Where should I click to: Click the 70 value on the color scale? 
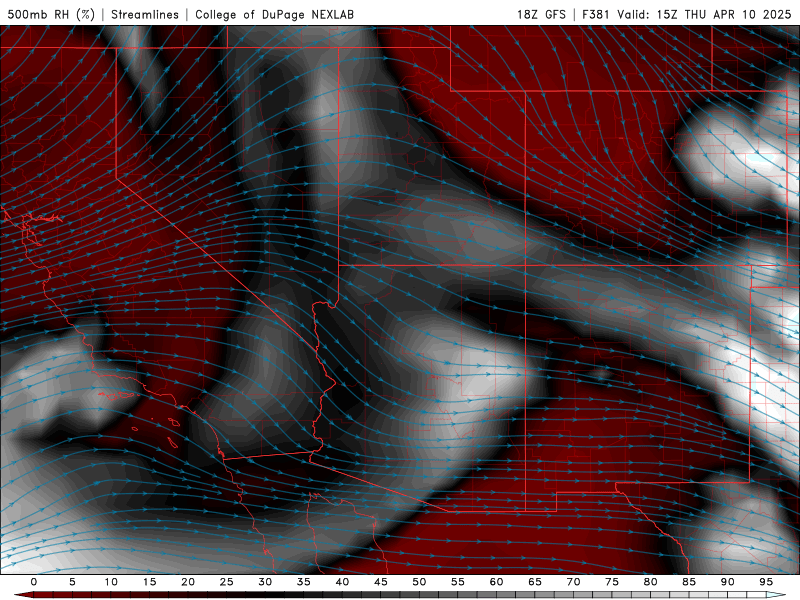coord(573,582)
